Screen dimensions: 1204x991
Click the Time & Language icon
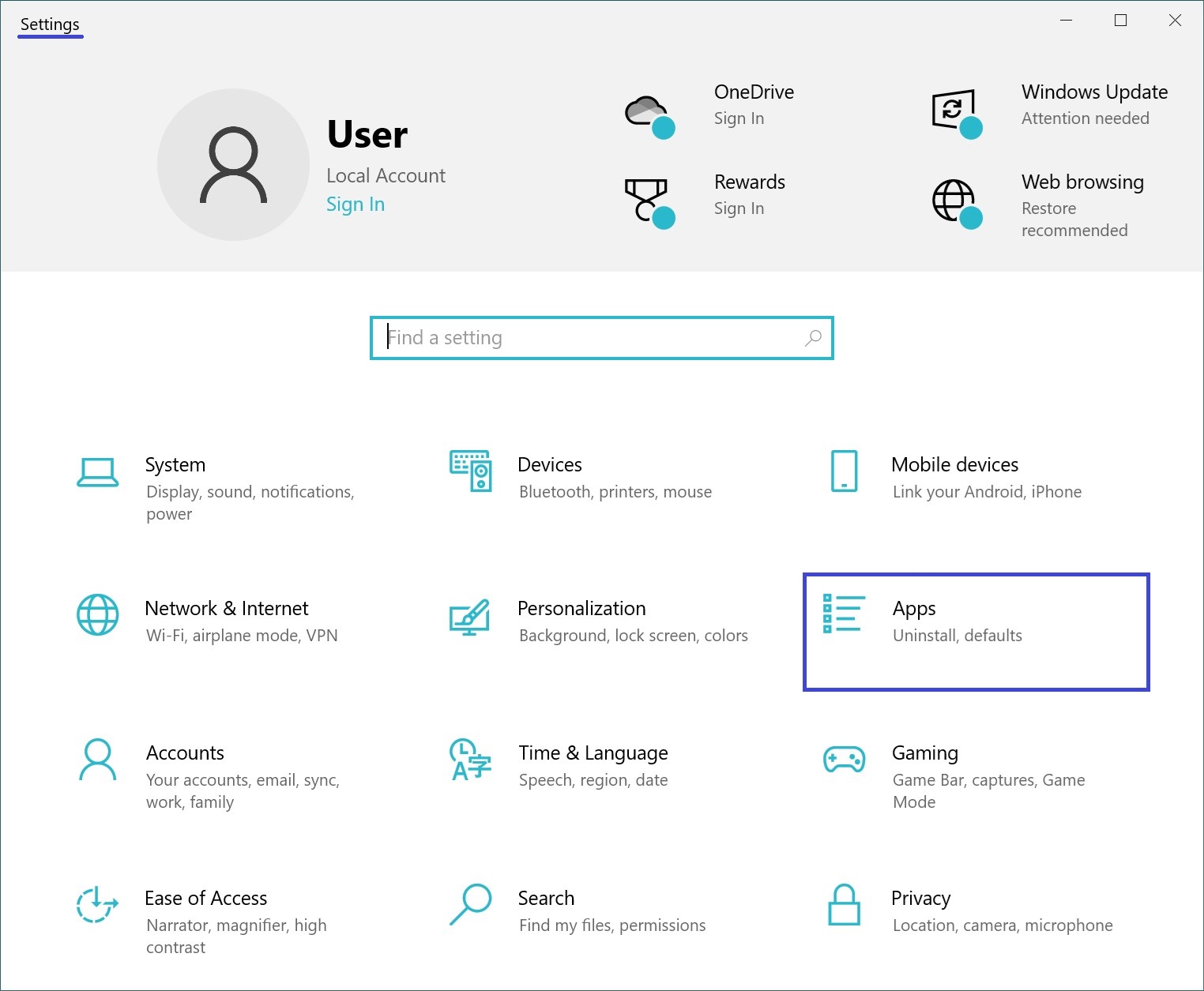tap(470, 760)
